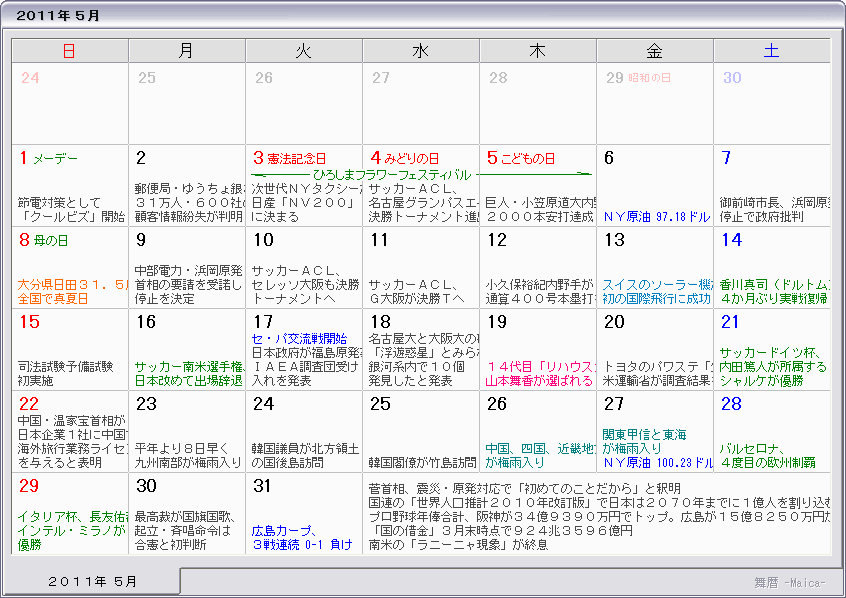Screen dimensions: 846x598
Task: Click 菅首相、震災・原発対応 summary line
Action: pos(524,488)
